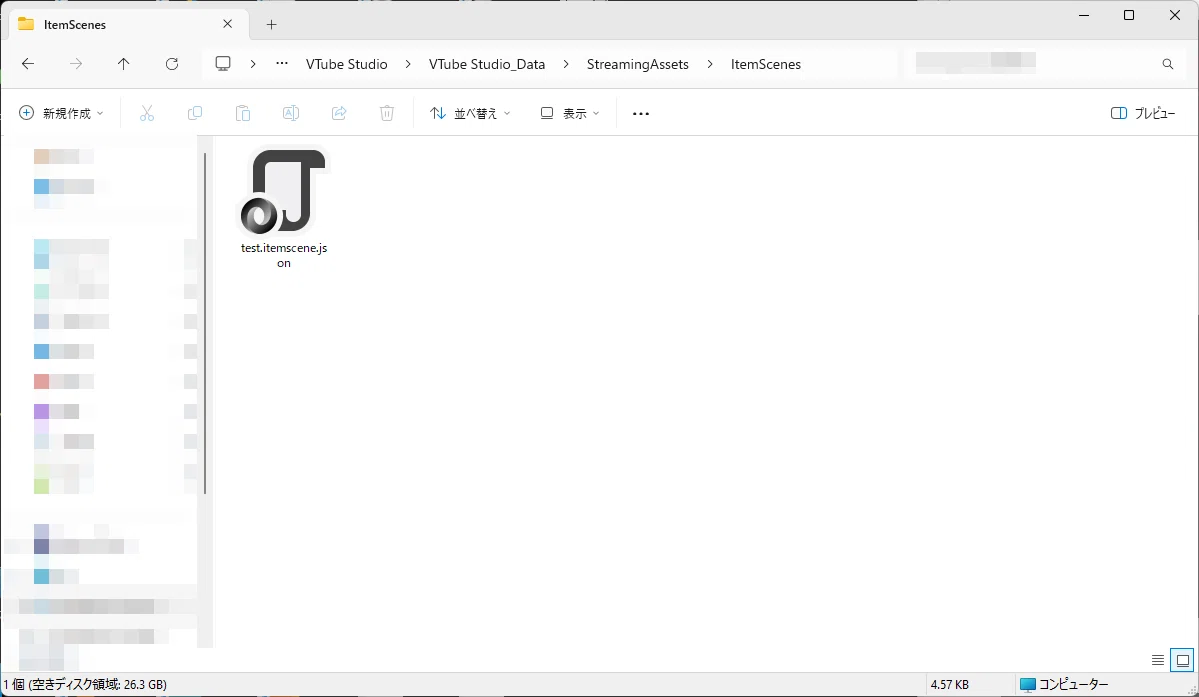Open the 新規作成 dropdown

click(61, 113)
